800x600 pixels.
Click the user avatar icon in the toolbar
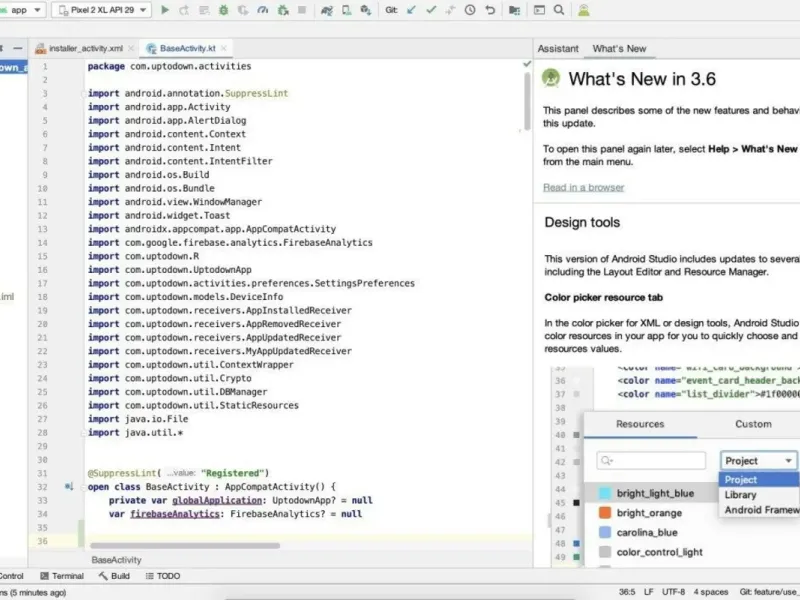(583, 10)
